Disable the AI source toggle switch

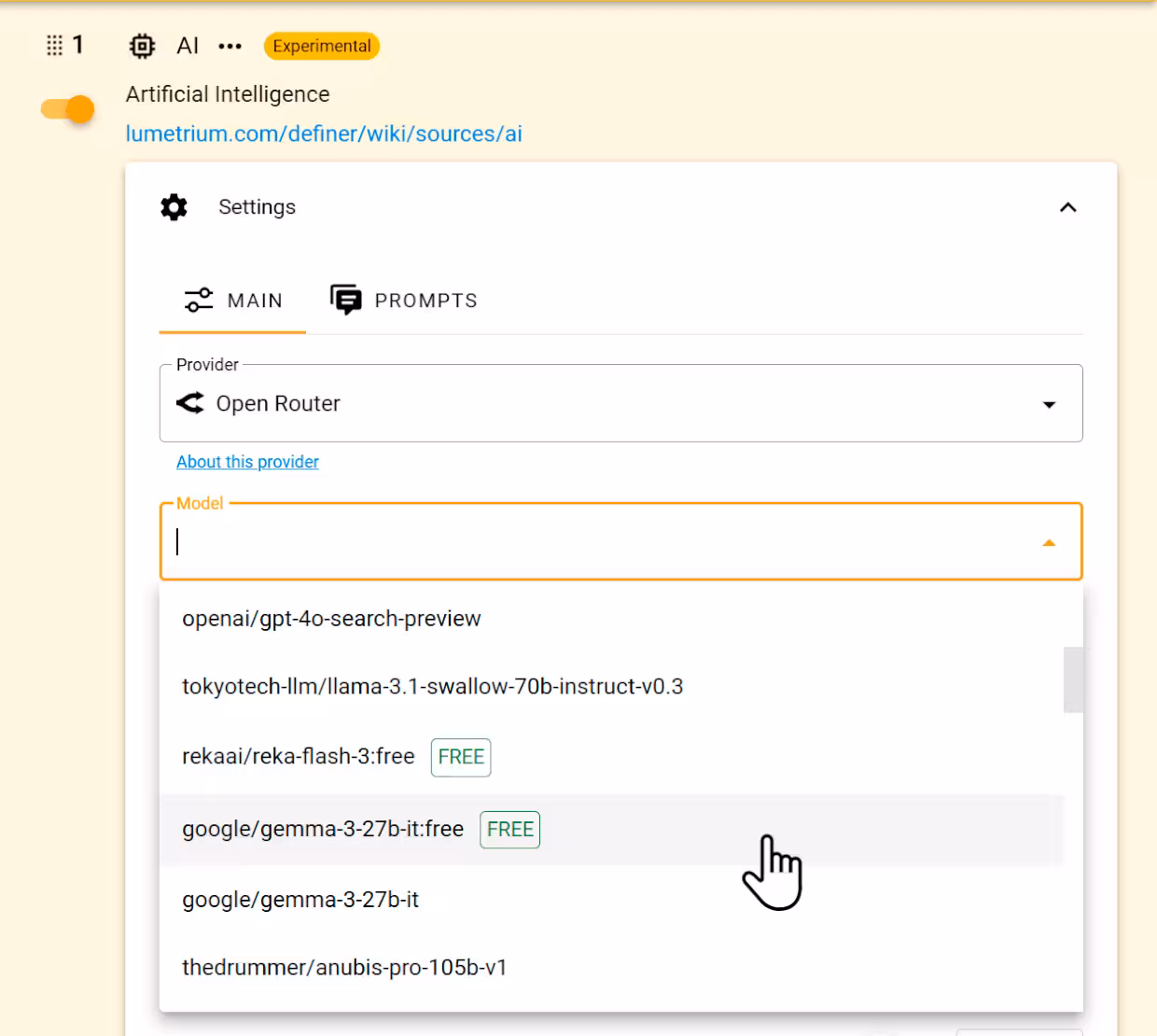click(68, 109)
